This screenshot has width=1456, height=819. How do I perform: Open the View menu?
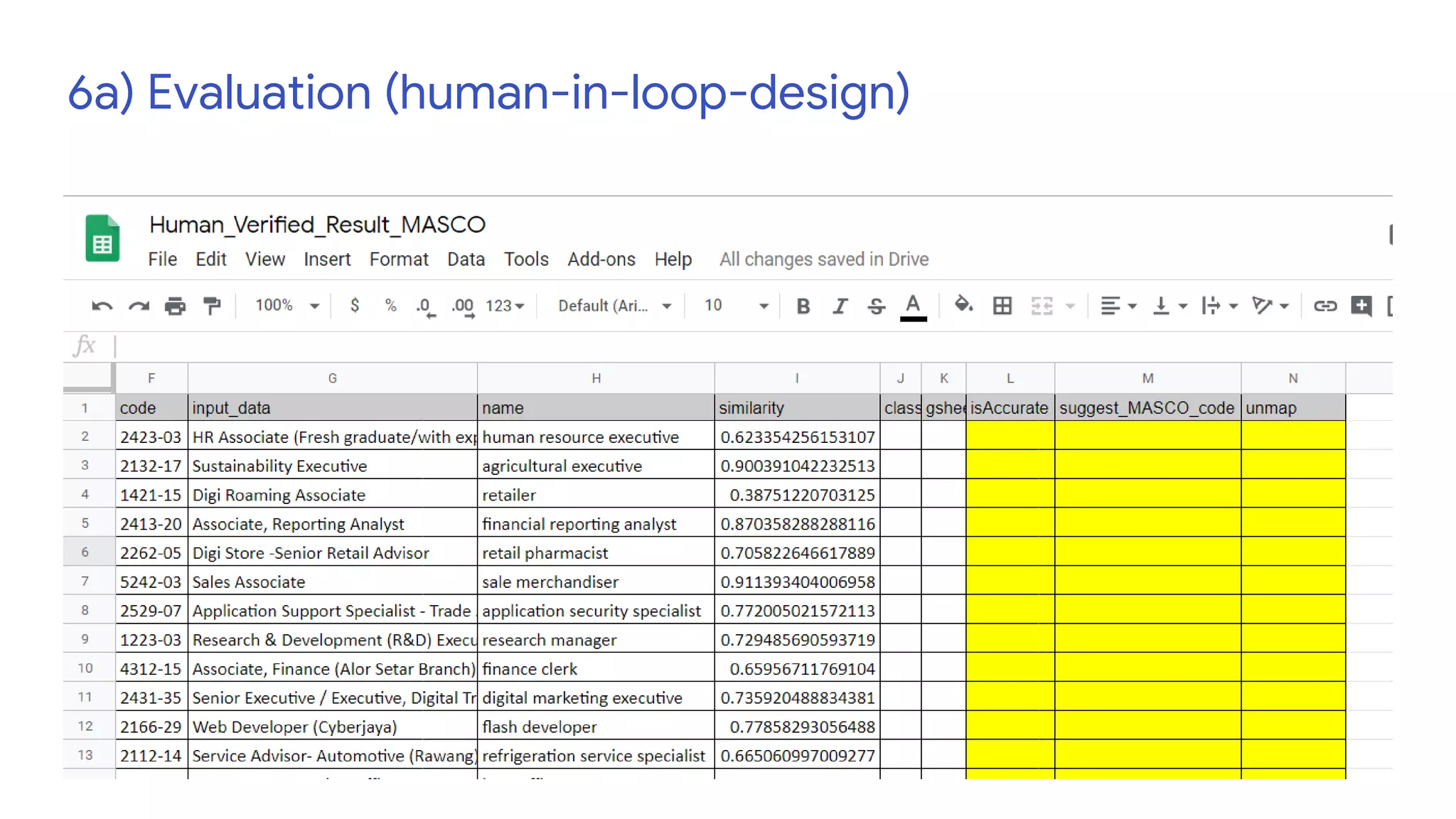[265, 259]
